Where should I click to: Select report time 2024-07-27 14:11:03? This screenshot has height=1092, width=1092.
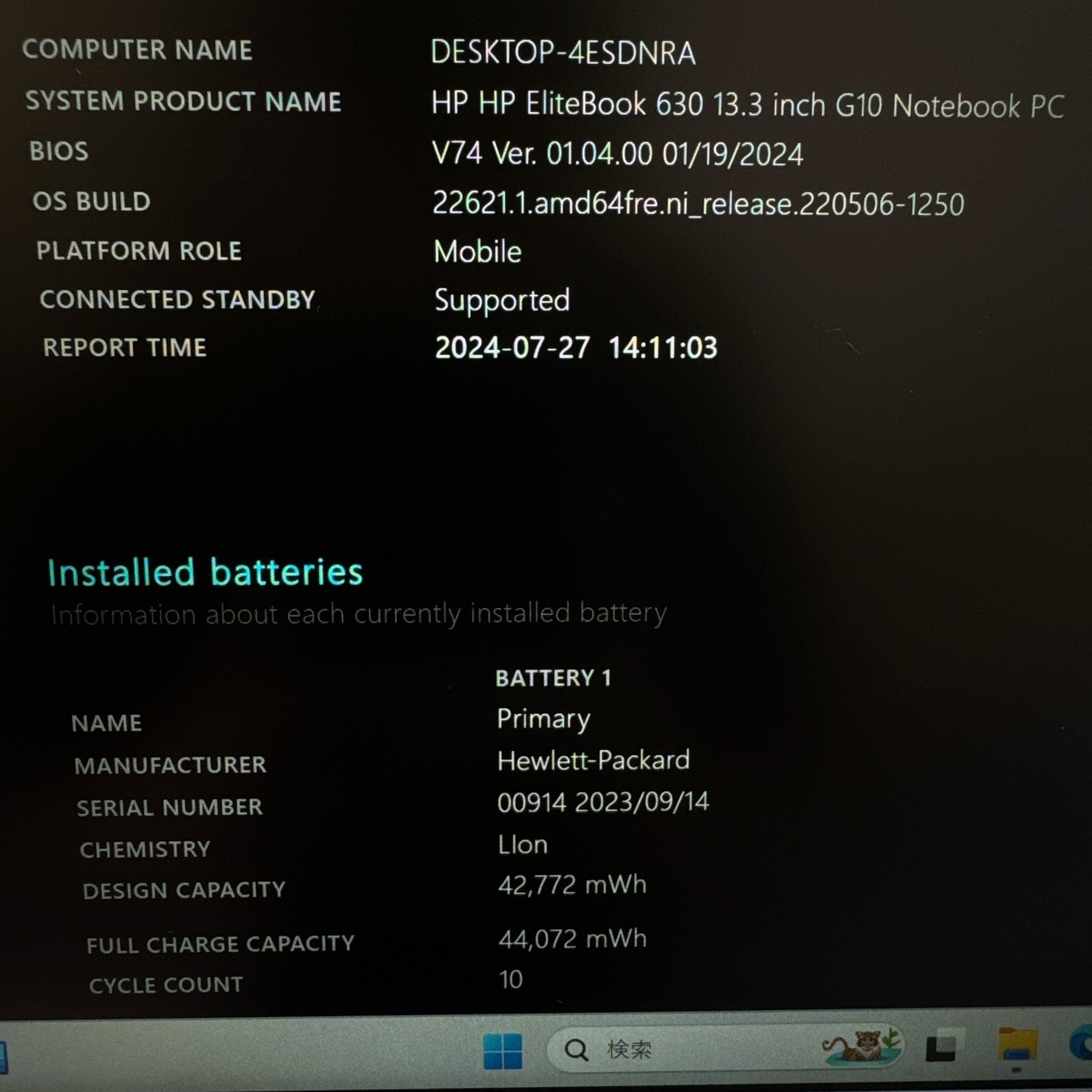[576, 348]
